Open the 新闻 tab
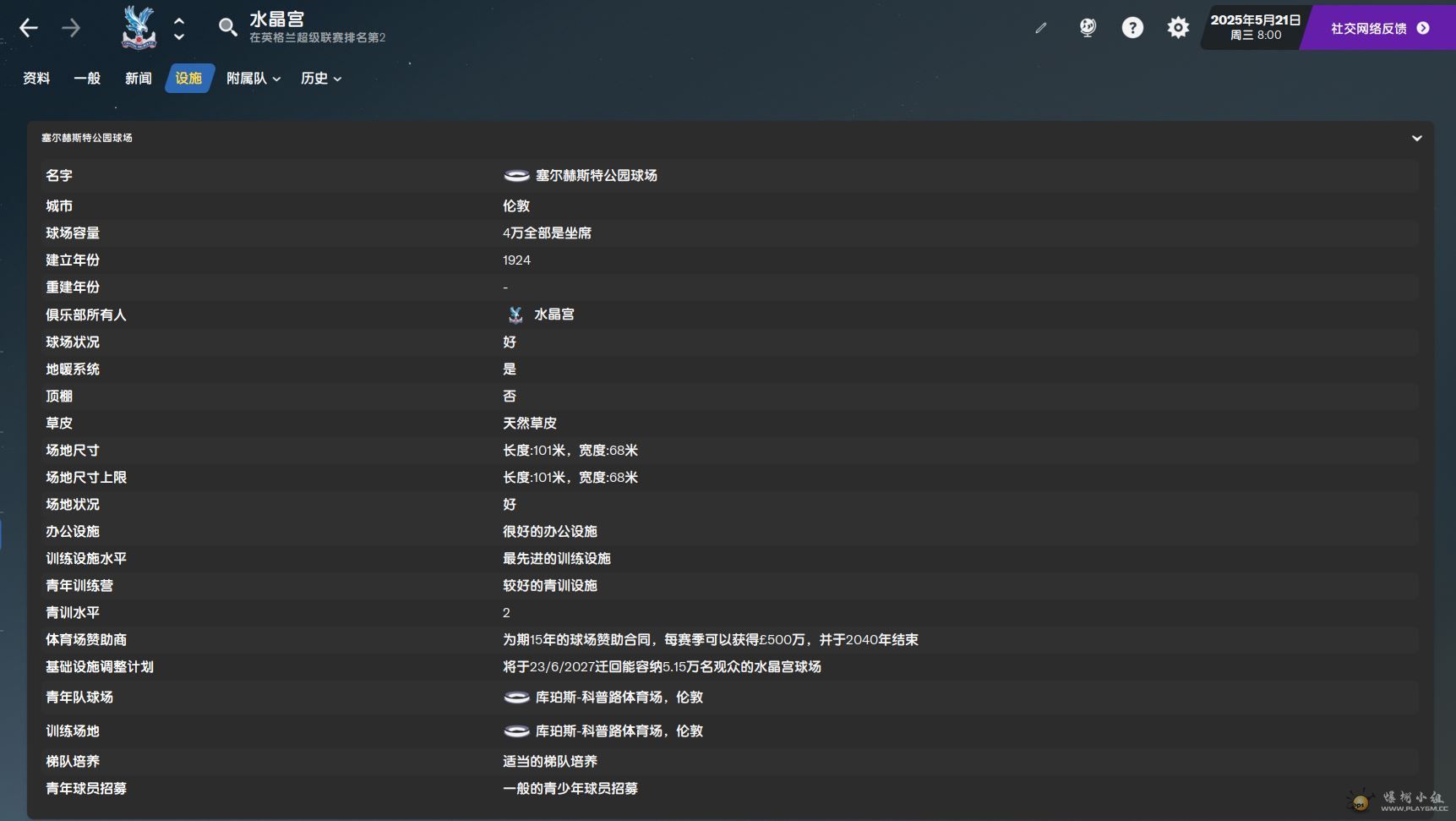This screenshot has width=1456, height=821. tap(139, 78)
